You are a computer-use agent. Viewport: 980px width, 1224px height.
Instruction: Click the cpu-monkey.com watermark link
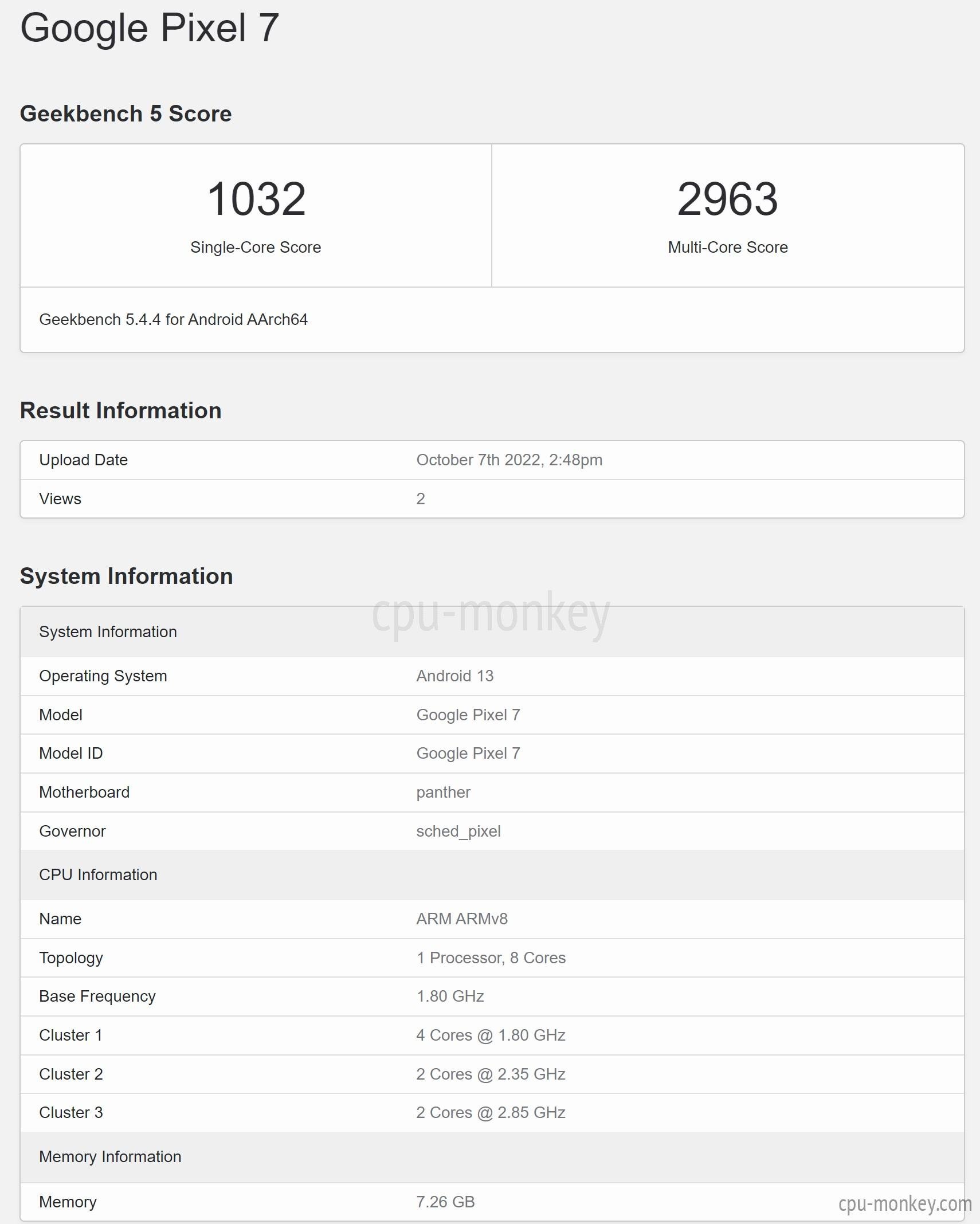[905, 1203]
